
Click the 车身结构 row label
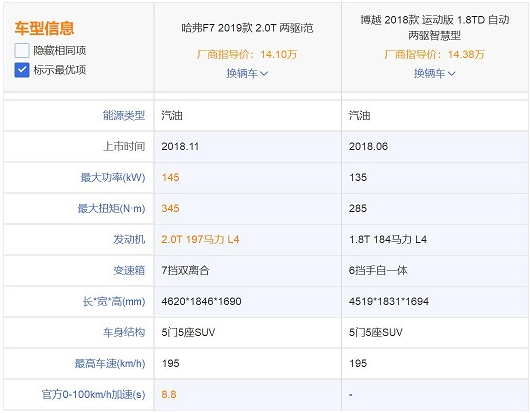[124, 332]
